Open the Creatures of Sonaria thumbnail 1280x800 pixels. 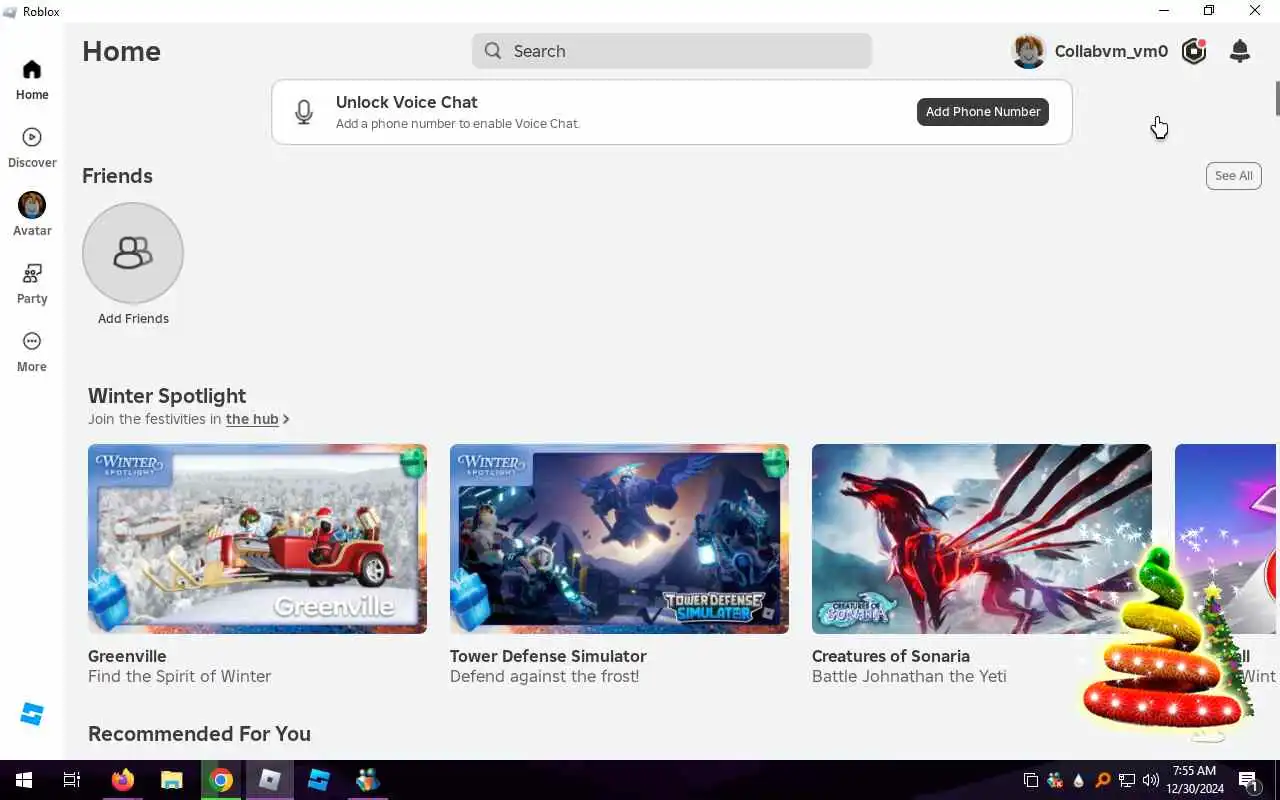[981, 539]
